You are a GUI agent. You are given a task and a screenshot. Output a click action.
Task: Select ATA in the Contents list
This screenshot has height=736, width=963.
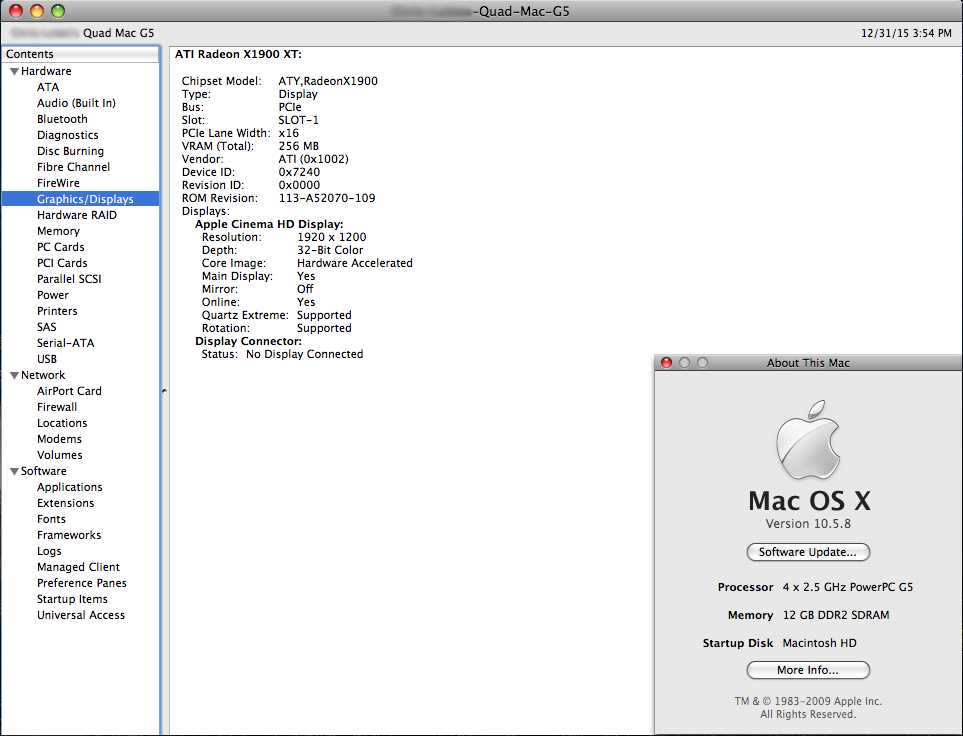(48, 87)
